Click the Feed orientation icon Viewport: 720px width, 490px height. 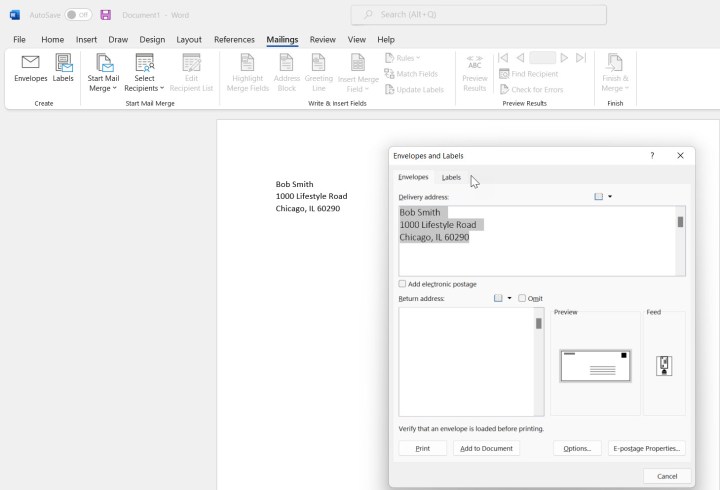tap(664, 365)
